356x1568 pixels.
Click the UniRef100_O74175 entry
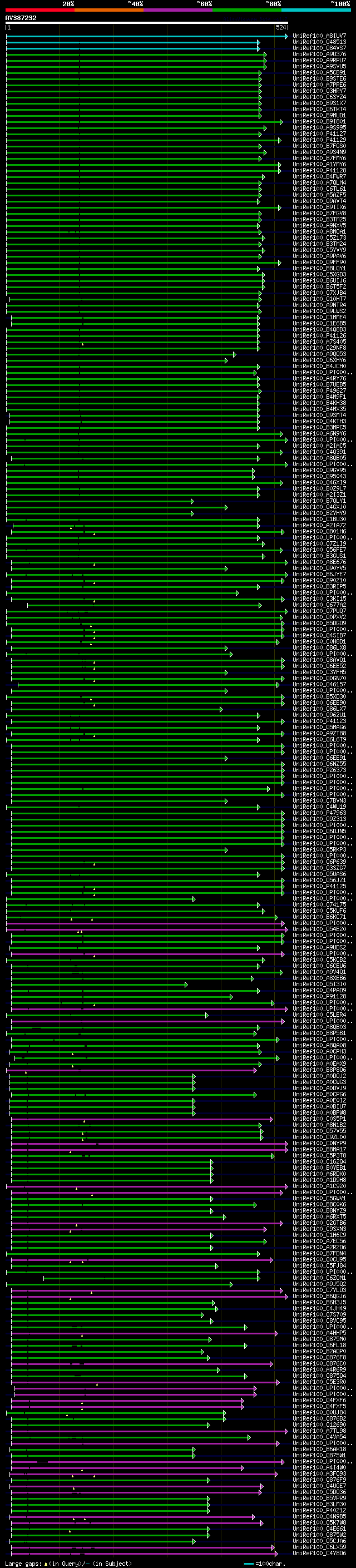(319, 904)
